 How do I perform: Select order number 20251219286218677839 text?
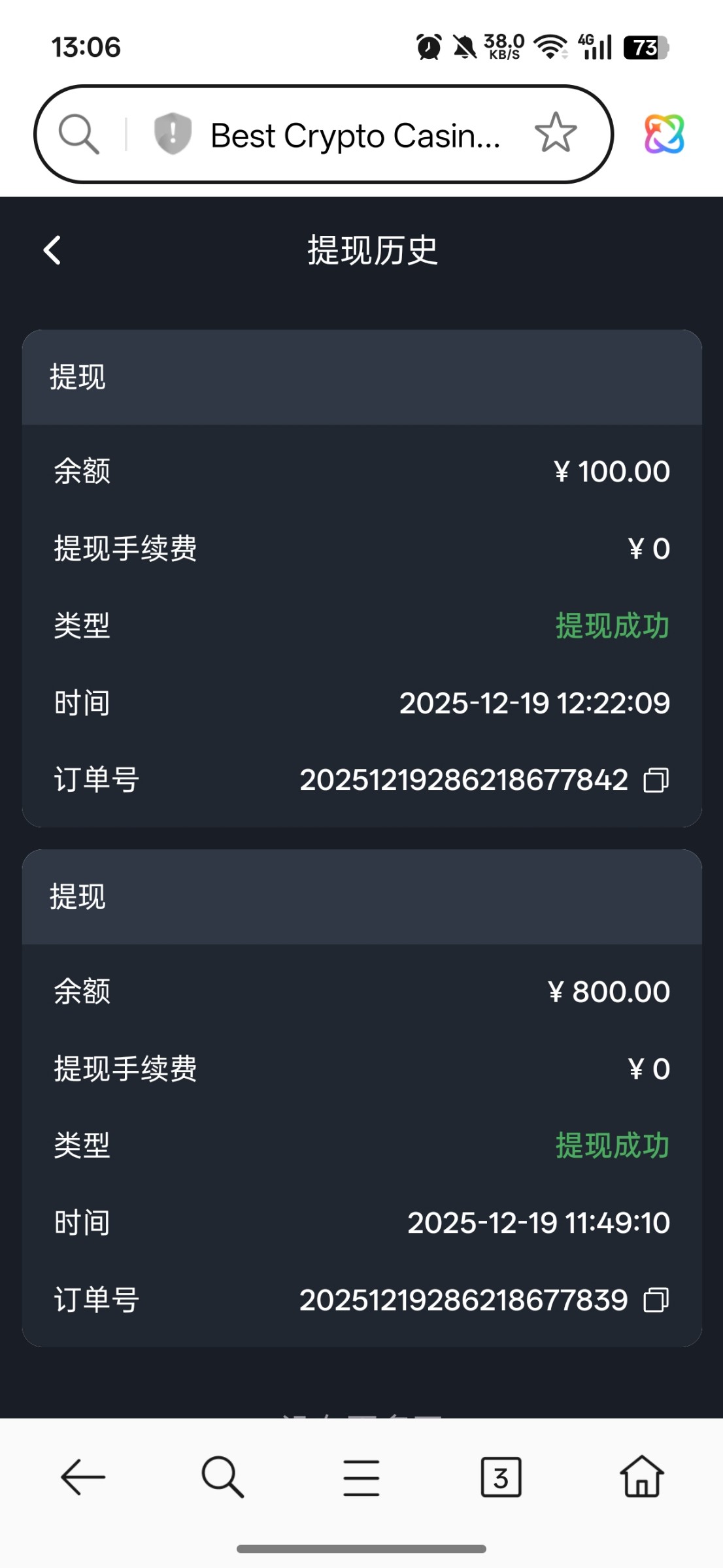point(463,1300)
